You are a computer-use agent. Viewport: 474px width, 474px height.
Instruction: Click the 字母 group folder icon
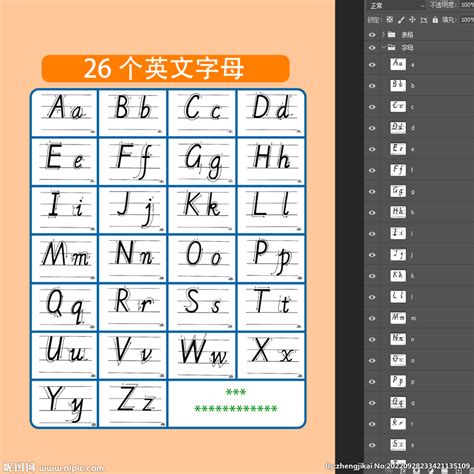coord(392,47)
